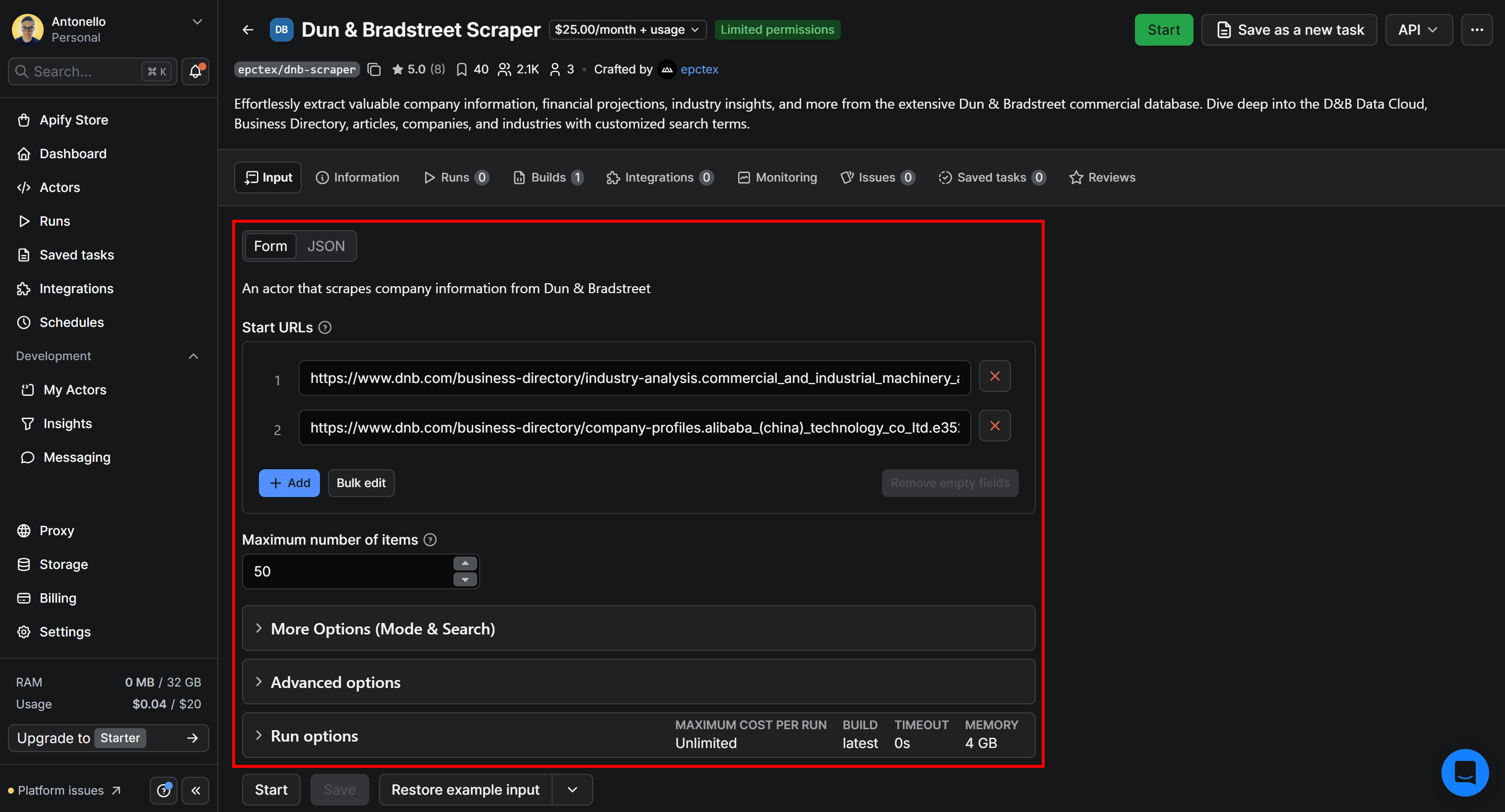Click the bottom Start button
Viewport: 1505px width, 812px height.
[271, 790]
